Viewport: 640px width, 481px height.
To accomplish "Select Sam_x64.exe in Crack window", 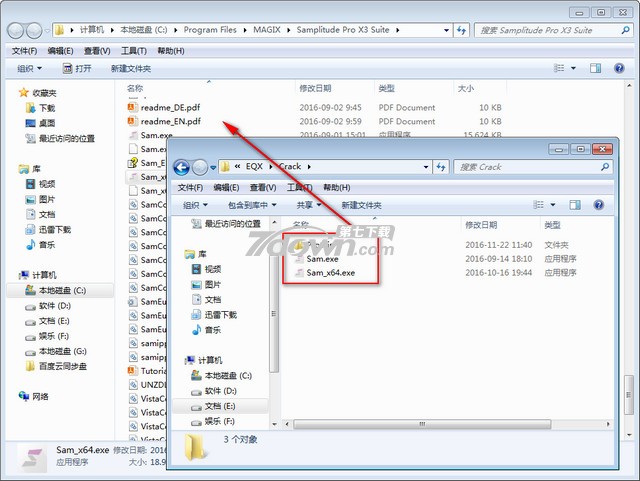I will coord(325,273).
